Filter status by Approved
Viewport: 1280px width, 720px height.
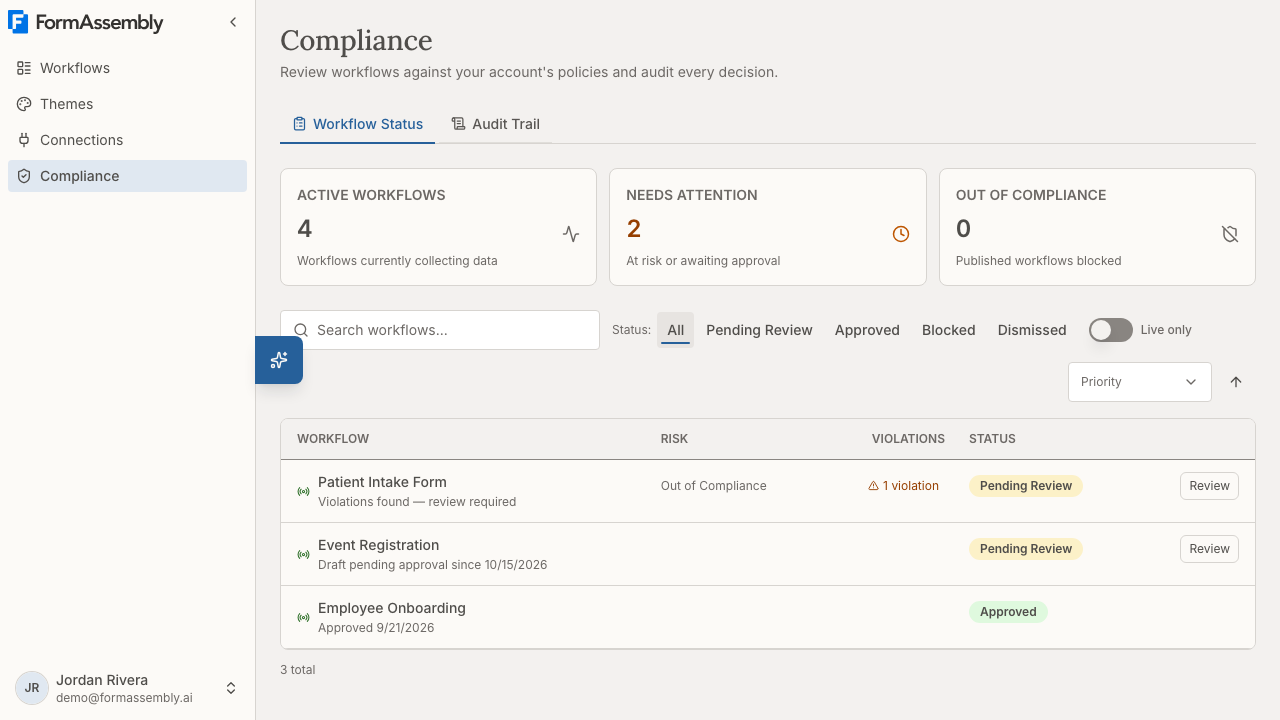coord(867,330)
